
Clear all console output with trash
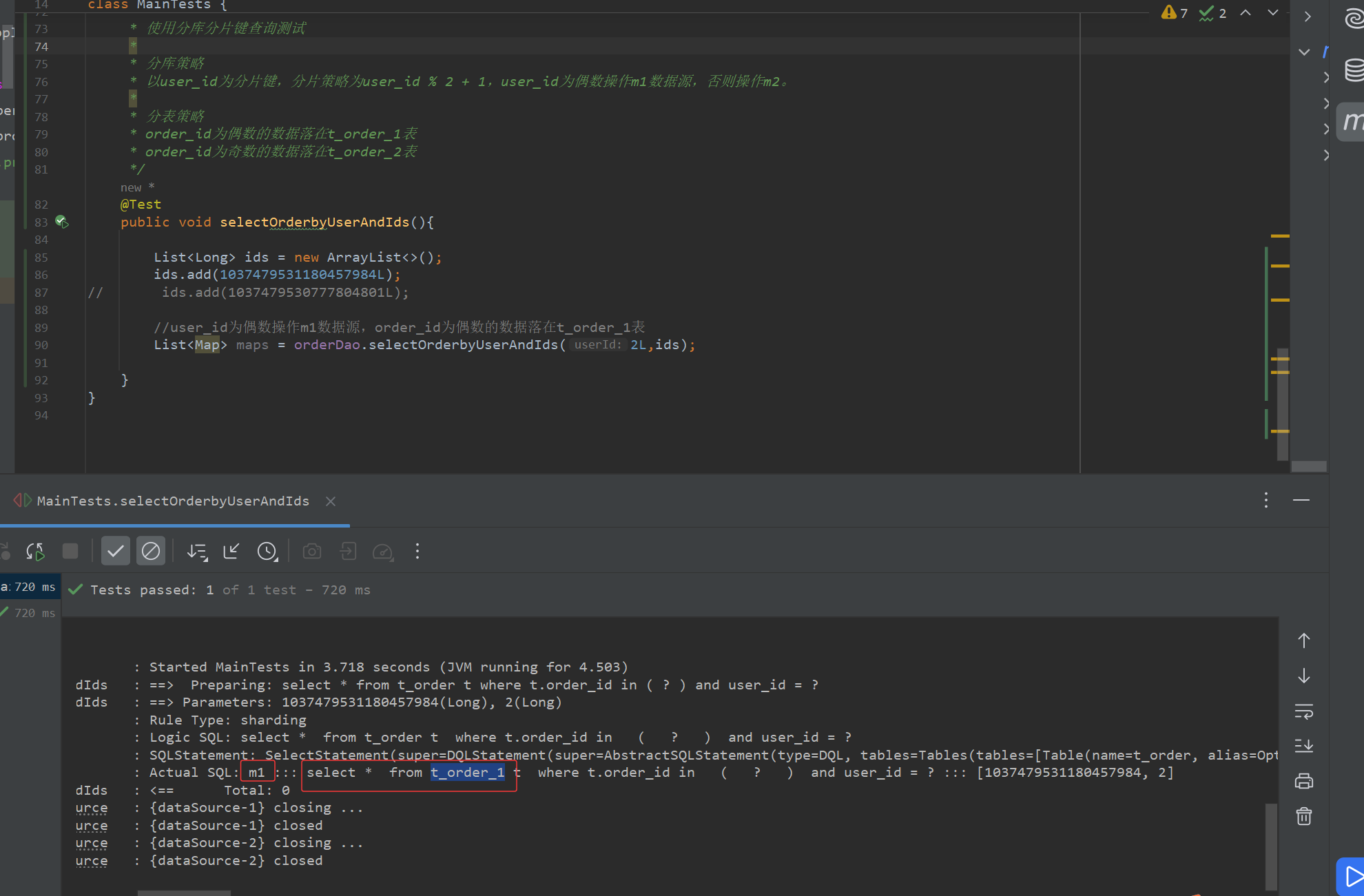coord(1304,817)
